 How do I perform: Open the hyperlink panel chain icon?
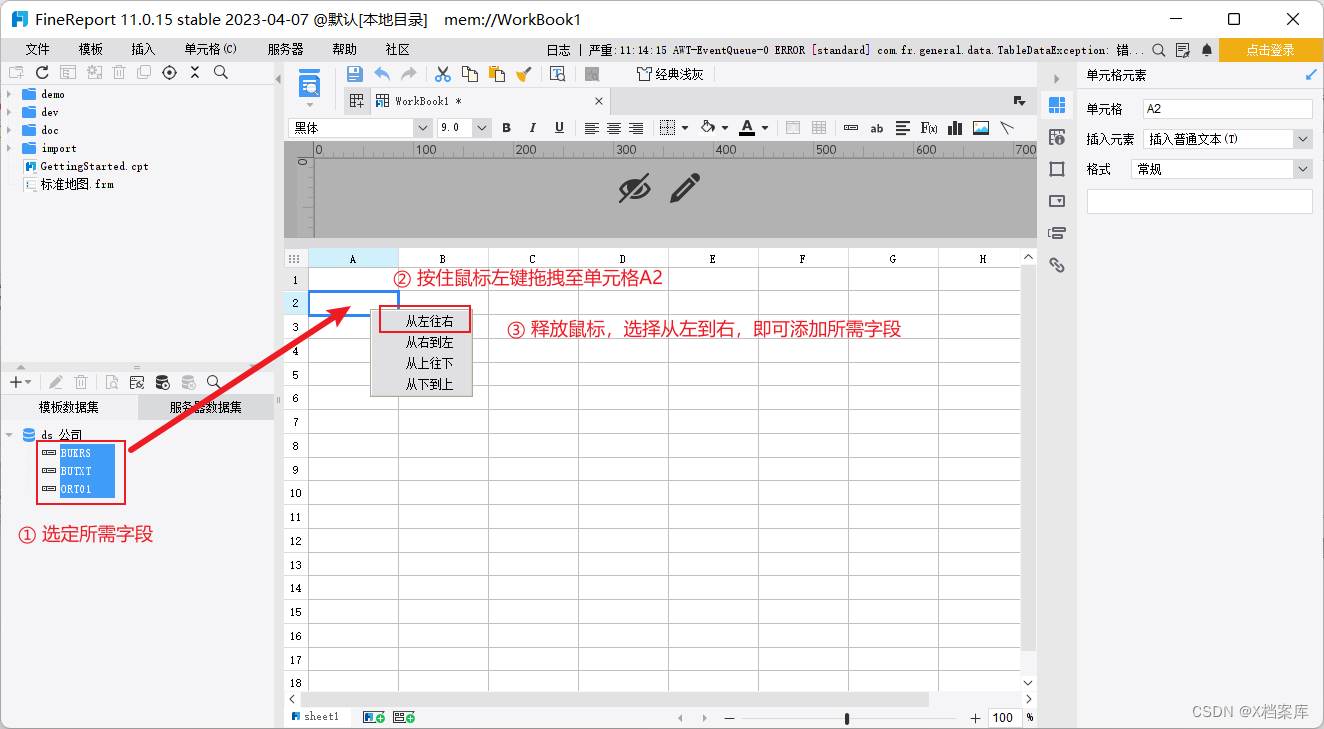(1057, 265)
